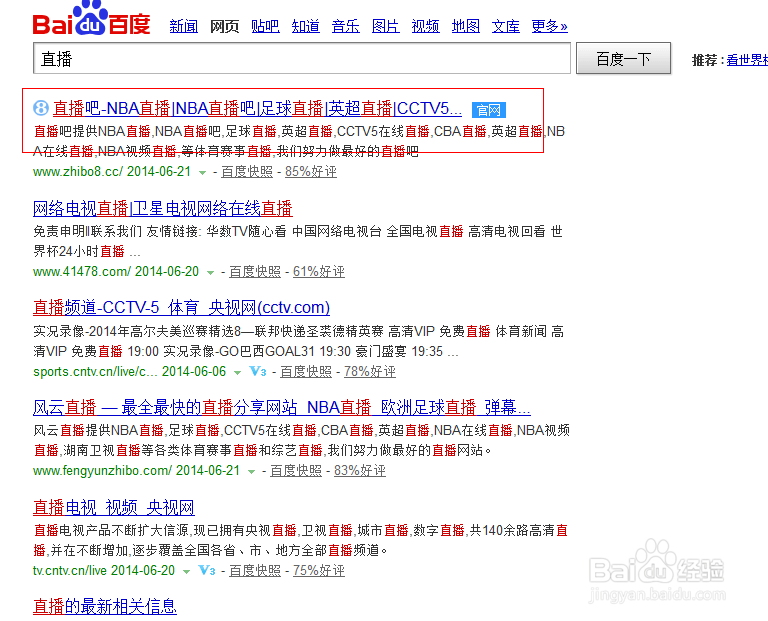Screen dimensions: 768x621
Task: Open the 更多» menu link
Action: [550, 26]
